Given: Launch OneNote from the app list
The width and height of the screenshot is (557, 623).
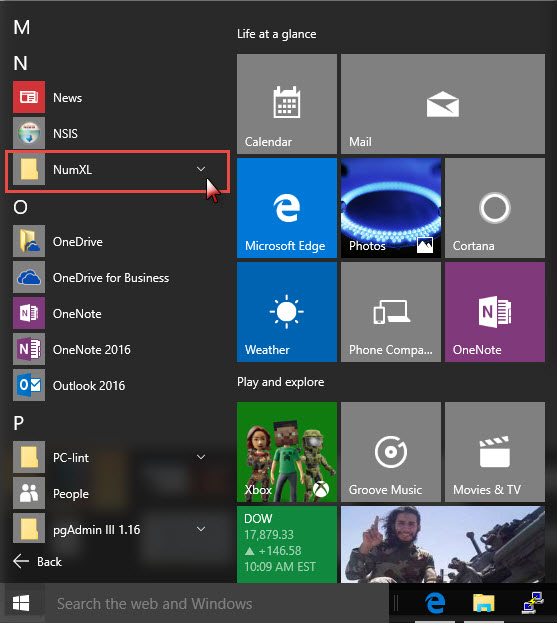Looking at the screenshot, I should [29, 313].
